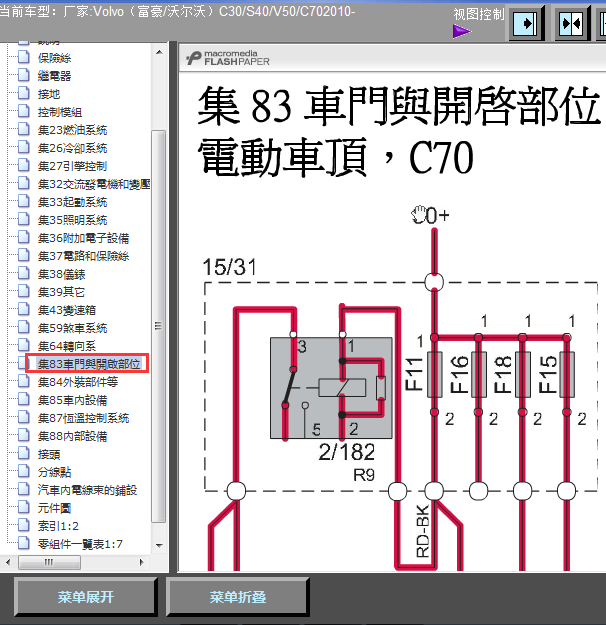Open 集64轉向系
The image size is (606, 625).
tap(67, 346)
